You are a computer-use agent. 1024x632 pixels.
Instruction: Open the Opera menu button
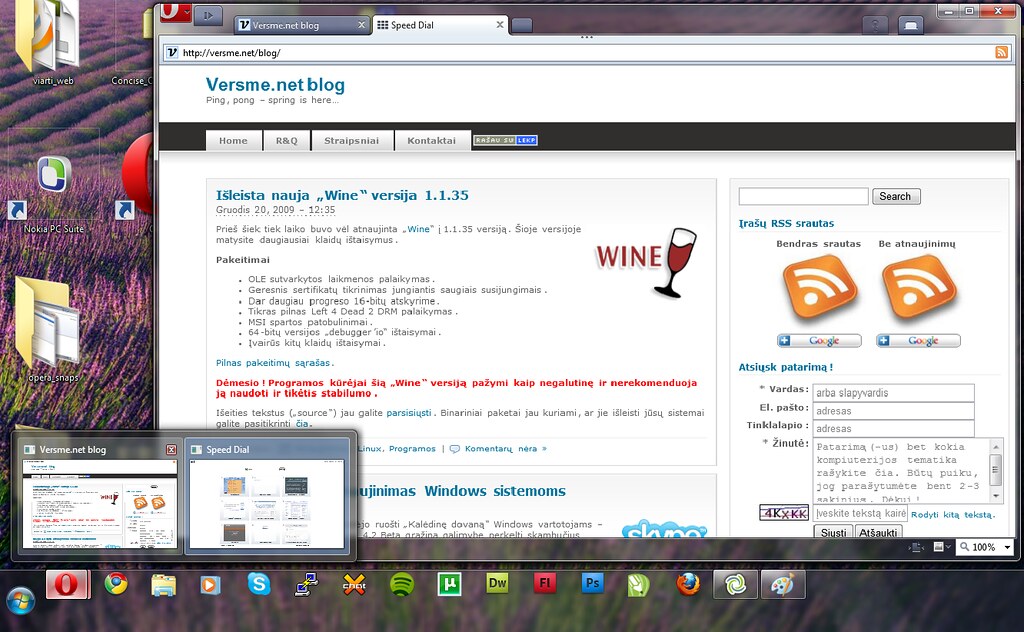pos(176,12)
